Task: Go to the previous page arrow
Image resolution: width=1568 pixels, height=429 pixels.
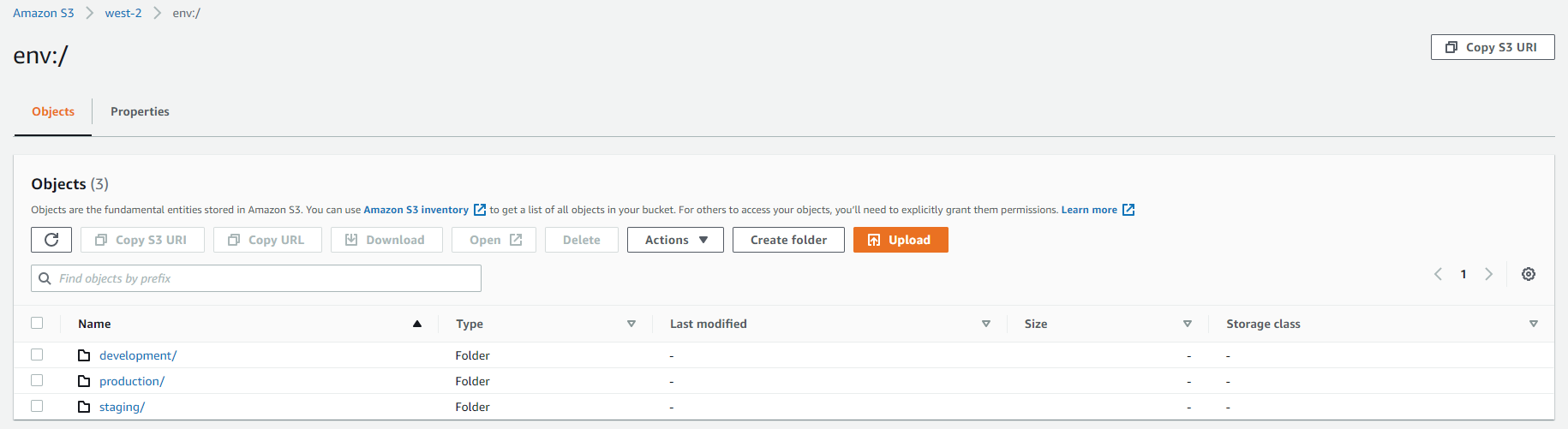Action: [1438, 274]
